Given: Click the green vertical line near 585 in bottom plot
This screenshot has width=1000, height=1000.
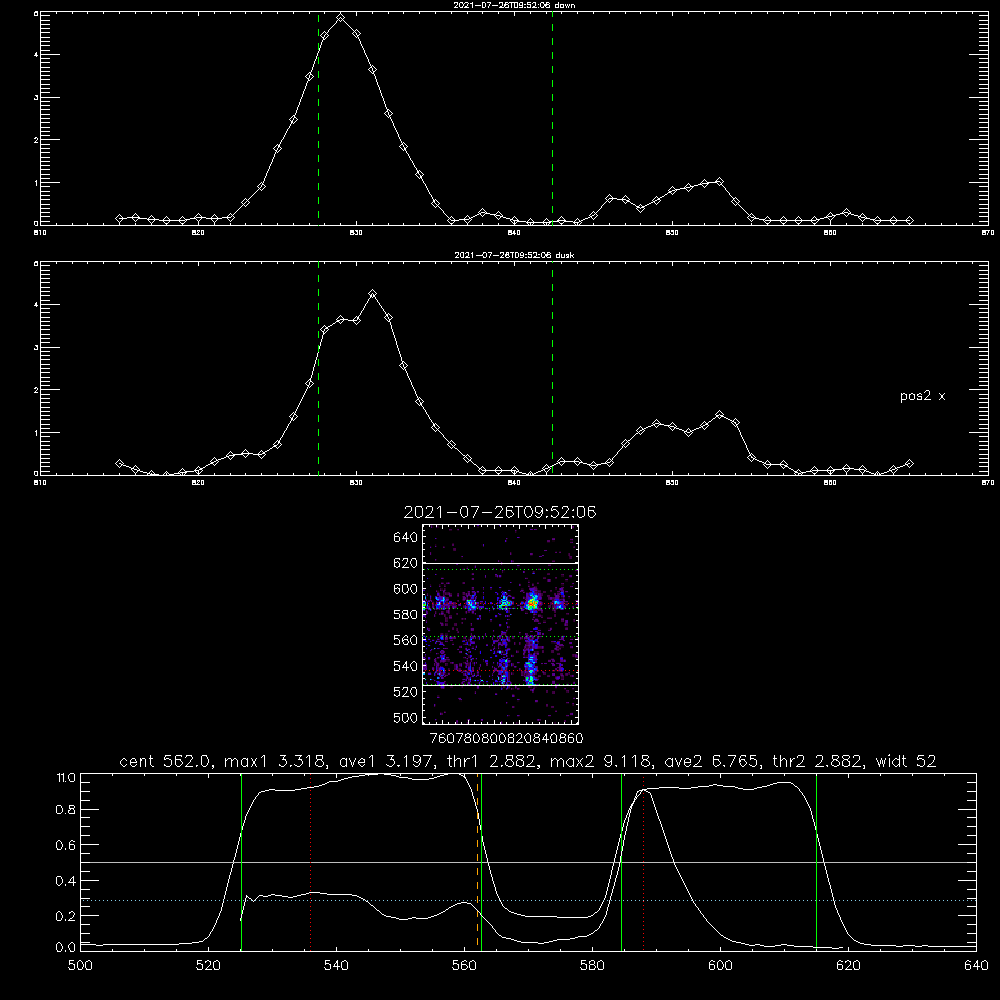Looking at the screenshot, I should 621,862.
